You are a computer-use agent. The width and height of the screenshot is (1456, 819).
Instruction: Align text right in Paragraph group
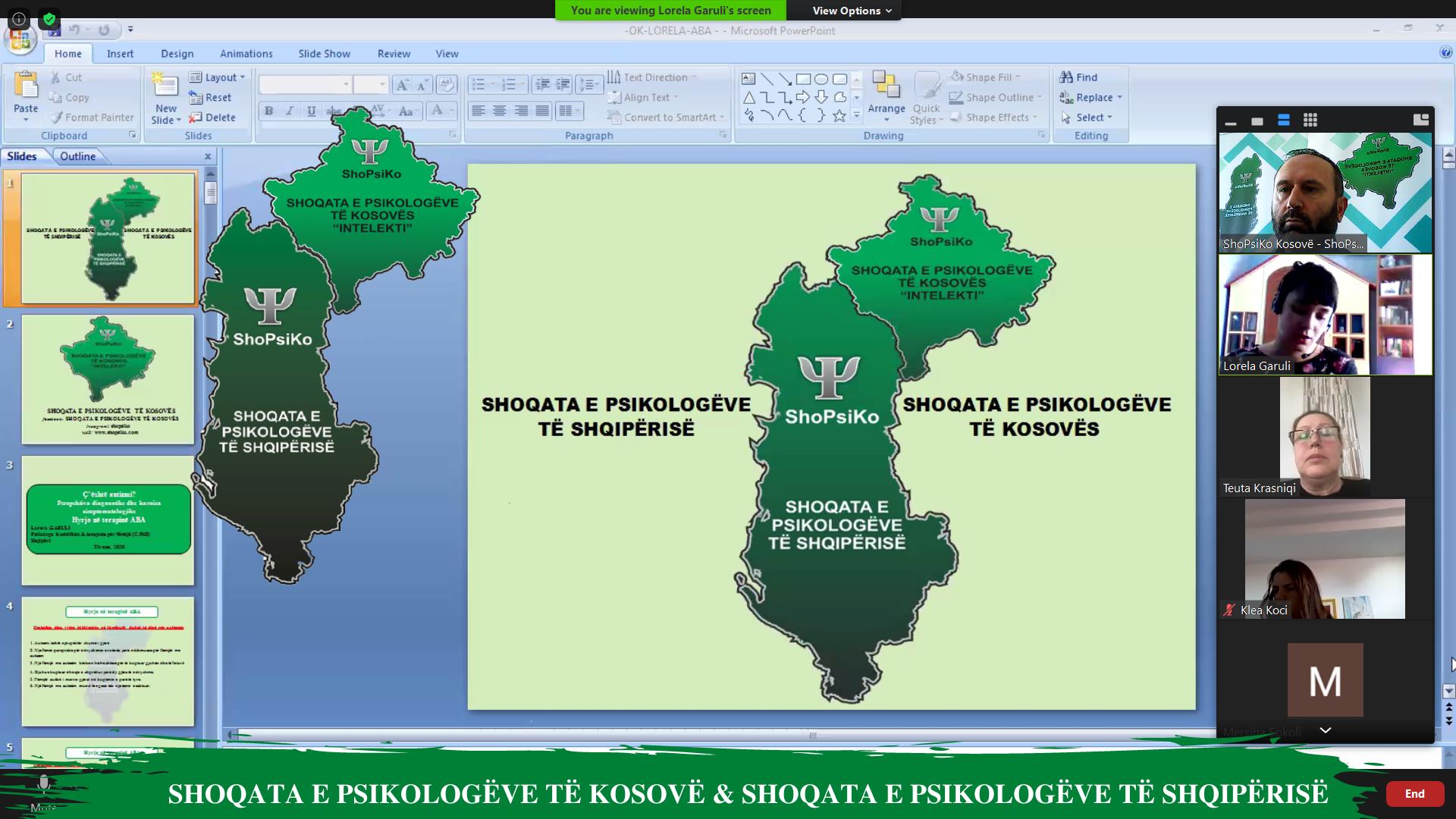pos(521,111)
